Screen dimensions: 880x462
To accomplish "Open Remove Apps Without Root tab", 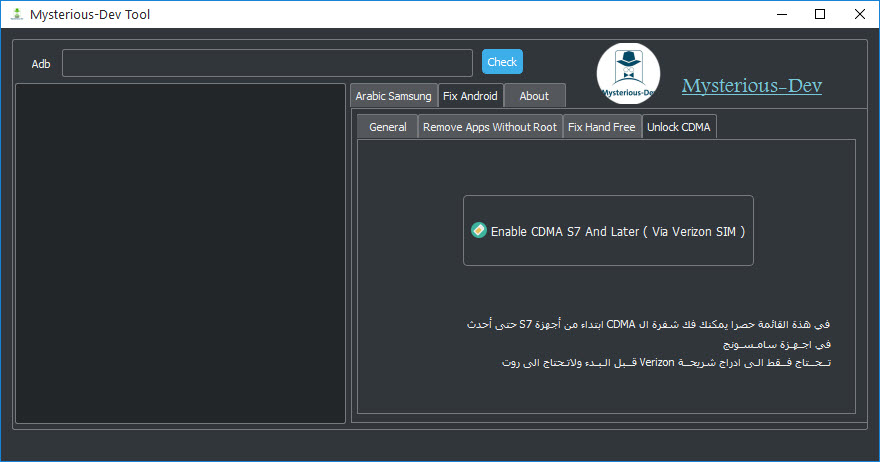I will (x=490, y=127).
